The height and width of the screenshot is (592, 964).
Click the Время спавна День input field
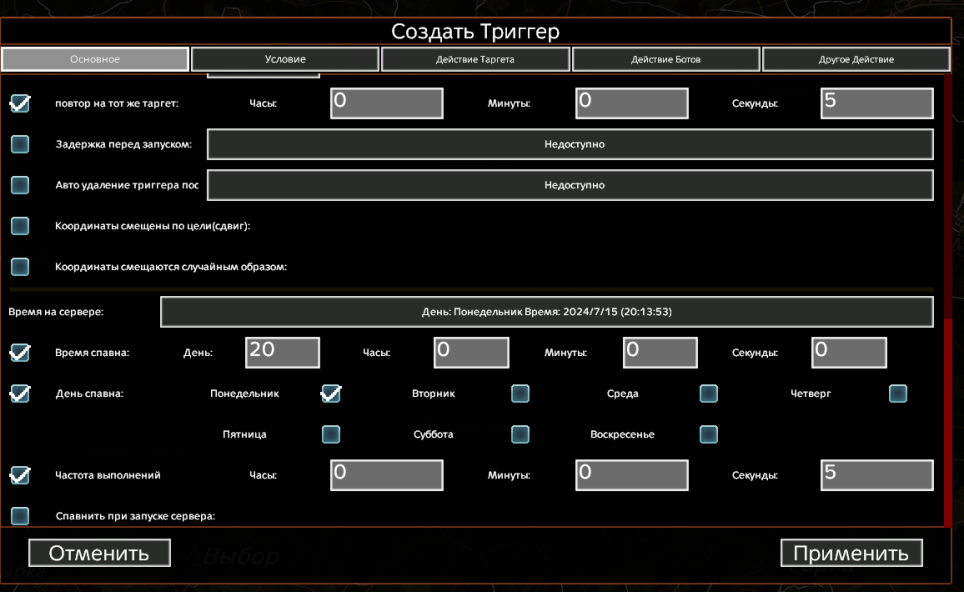pyautogui.click(x=282, y=352)
